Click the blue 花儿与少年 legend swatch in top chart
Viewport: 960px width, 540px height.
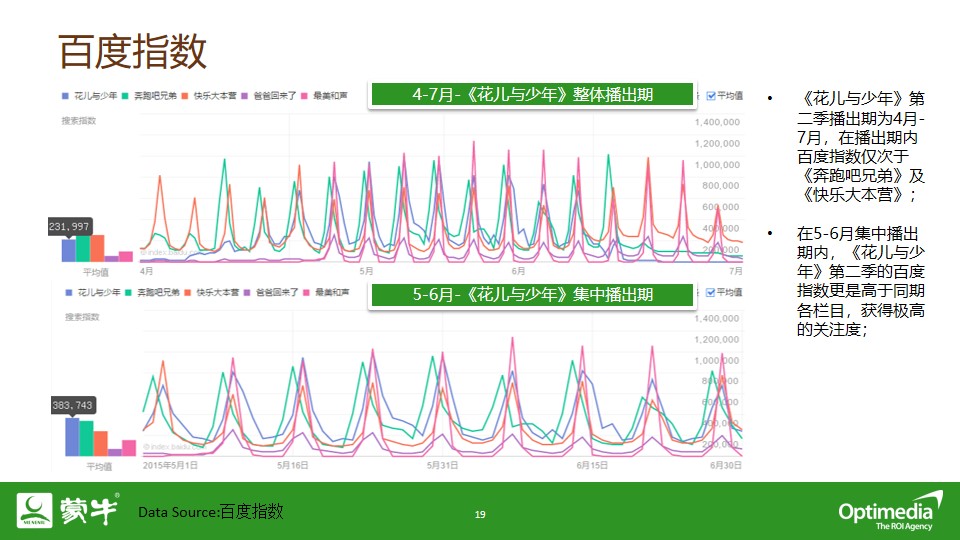tap(66, 96)
